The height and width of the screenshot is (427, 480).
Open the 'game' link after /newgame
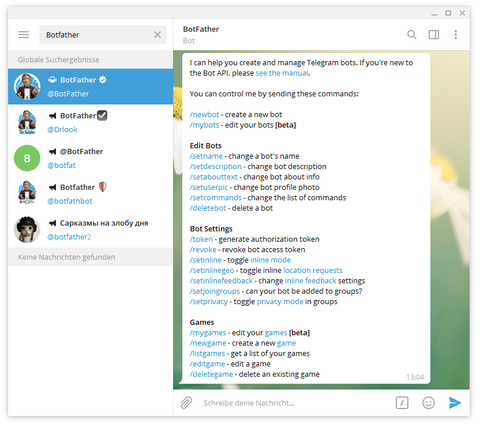click(286, 343)
